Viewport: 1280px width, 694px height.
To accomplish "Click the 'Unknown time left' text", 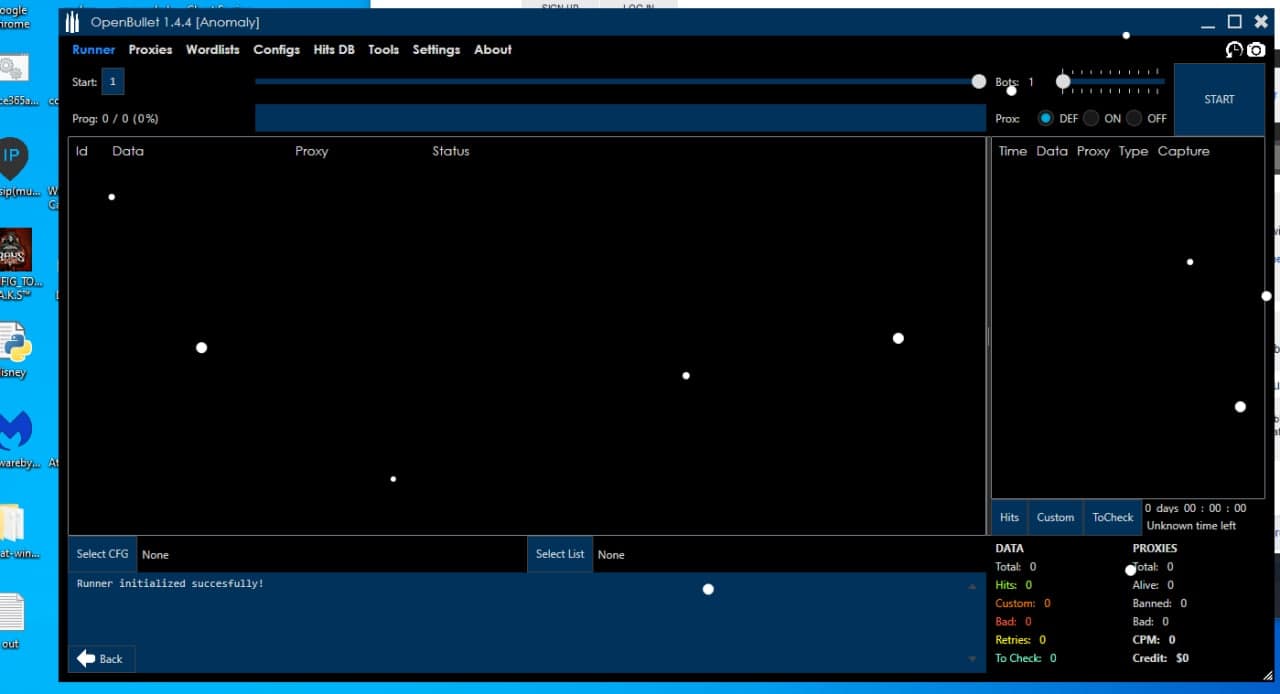I will point(1191,525).
